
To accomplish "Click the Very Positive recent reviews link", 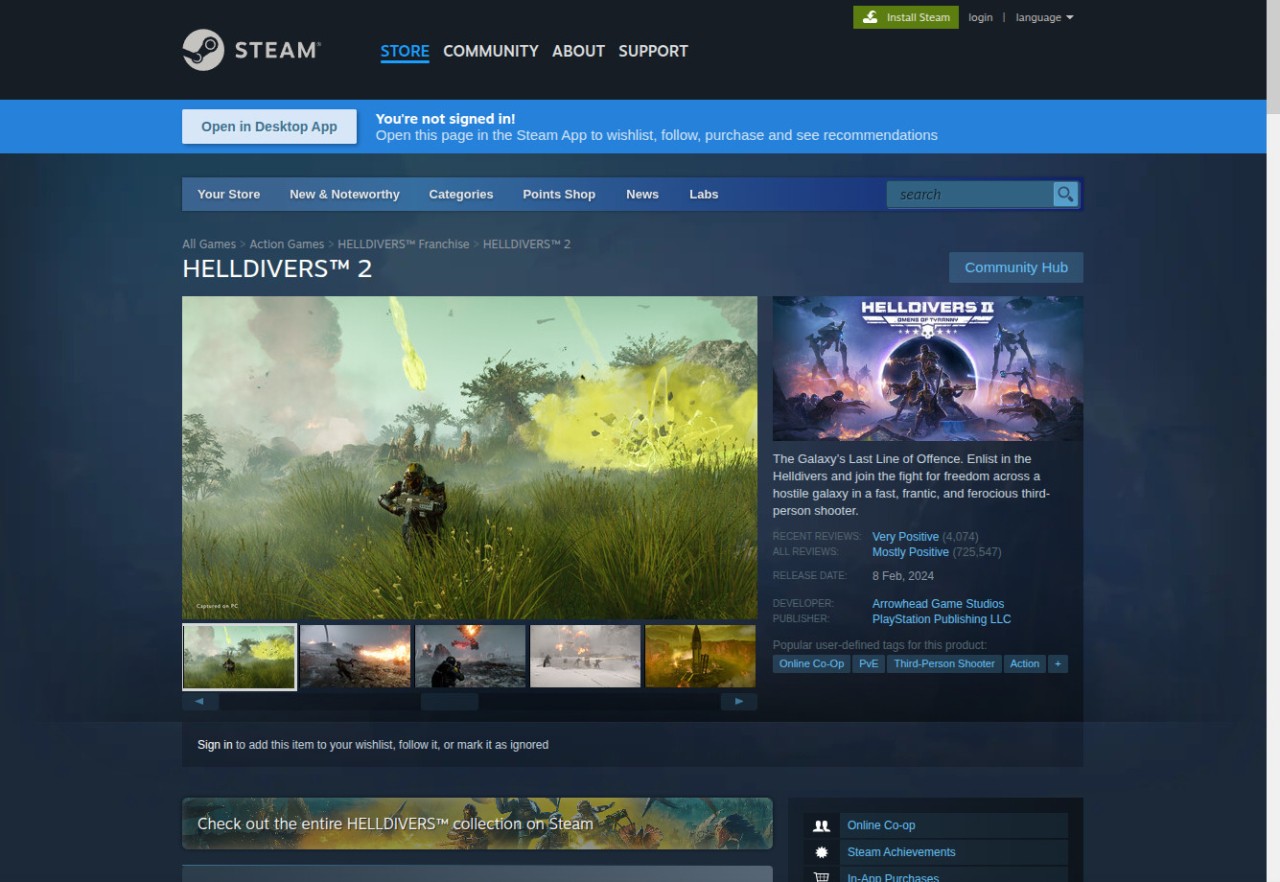I will 905,537.
